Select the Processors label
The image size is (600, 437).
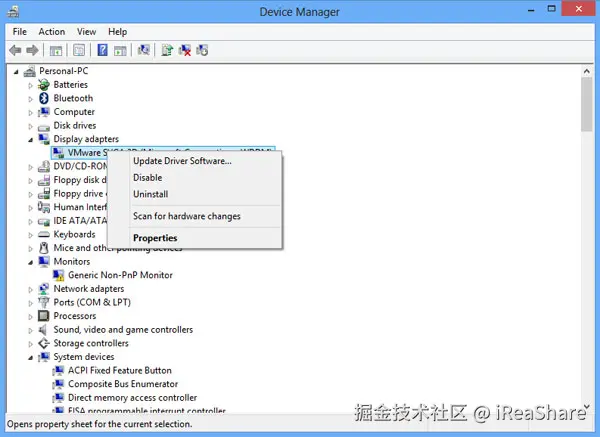[x=75, y=316]
